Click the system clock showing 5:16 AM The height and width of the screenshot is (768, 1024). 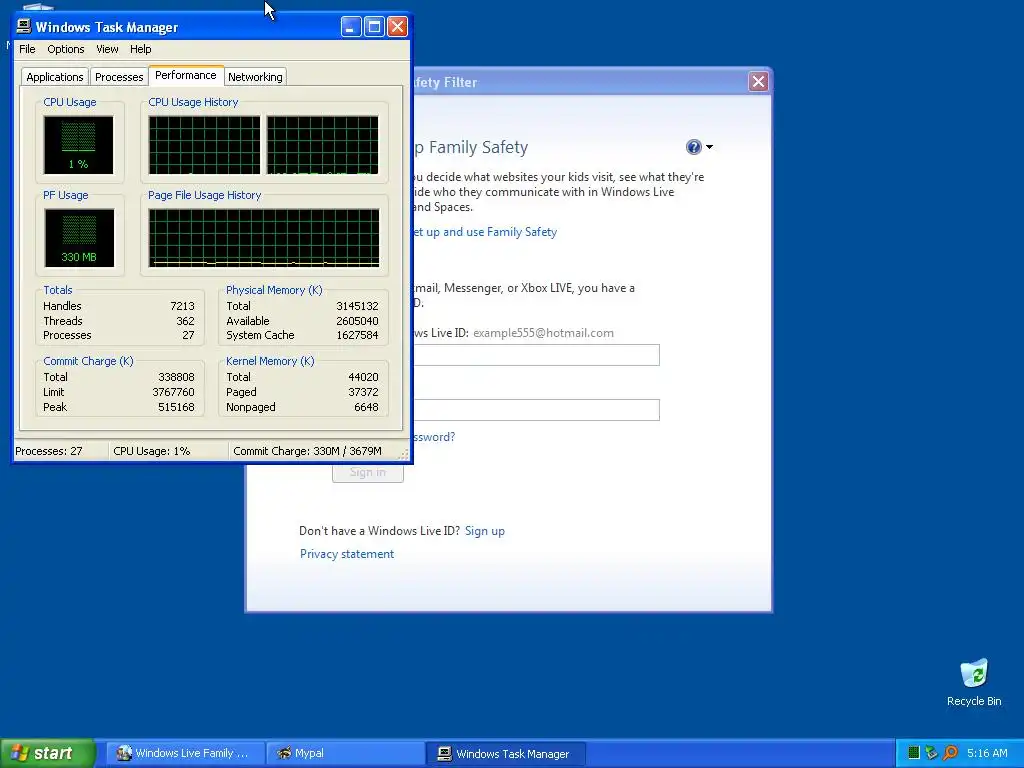click(987, 754)
